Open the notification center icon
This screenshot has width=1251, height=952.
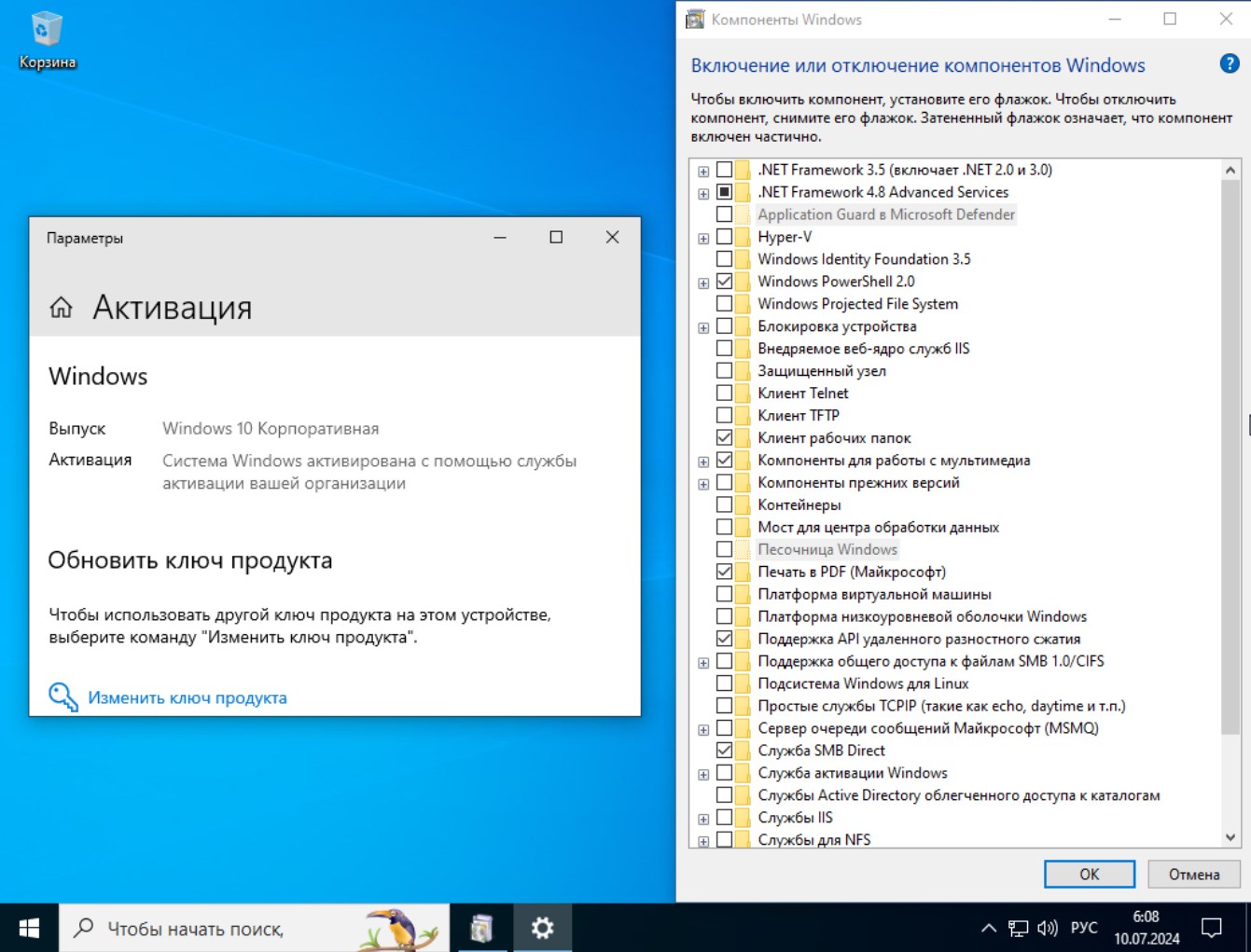pos(1212,928)
